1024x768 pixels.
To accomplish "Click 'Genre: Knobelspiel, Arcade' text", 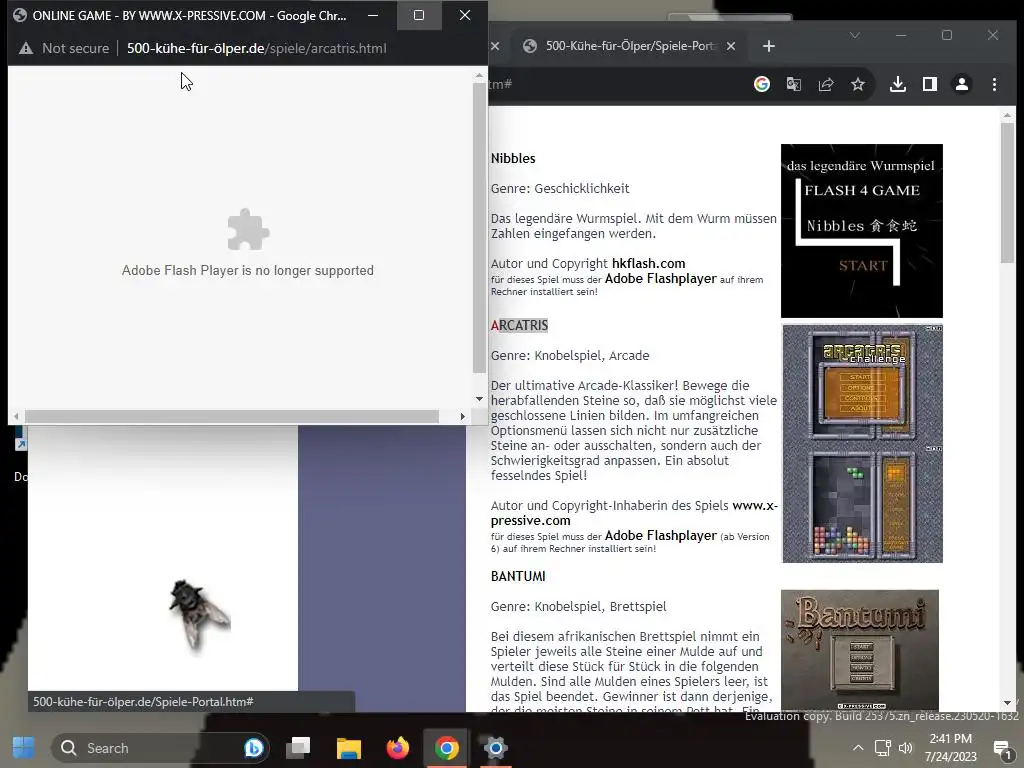I will (x=570, y=355).
